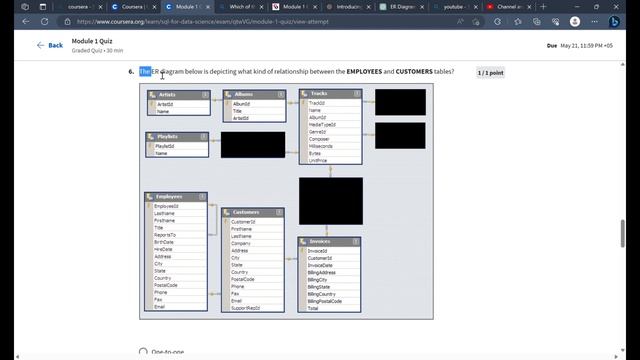Click the Artists table collapse box
The width and height of the screenshot is (640, 360).
[x=205, y=95]
